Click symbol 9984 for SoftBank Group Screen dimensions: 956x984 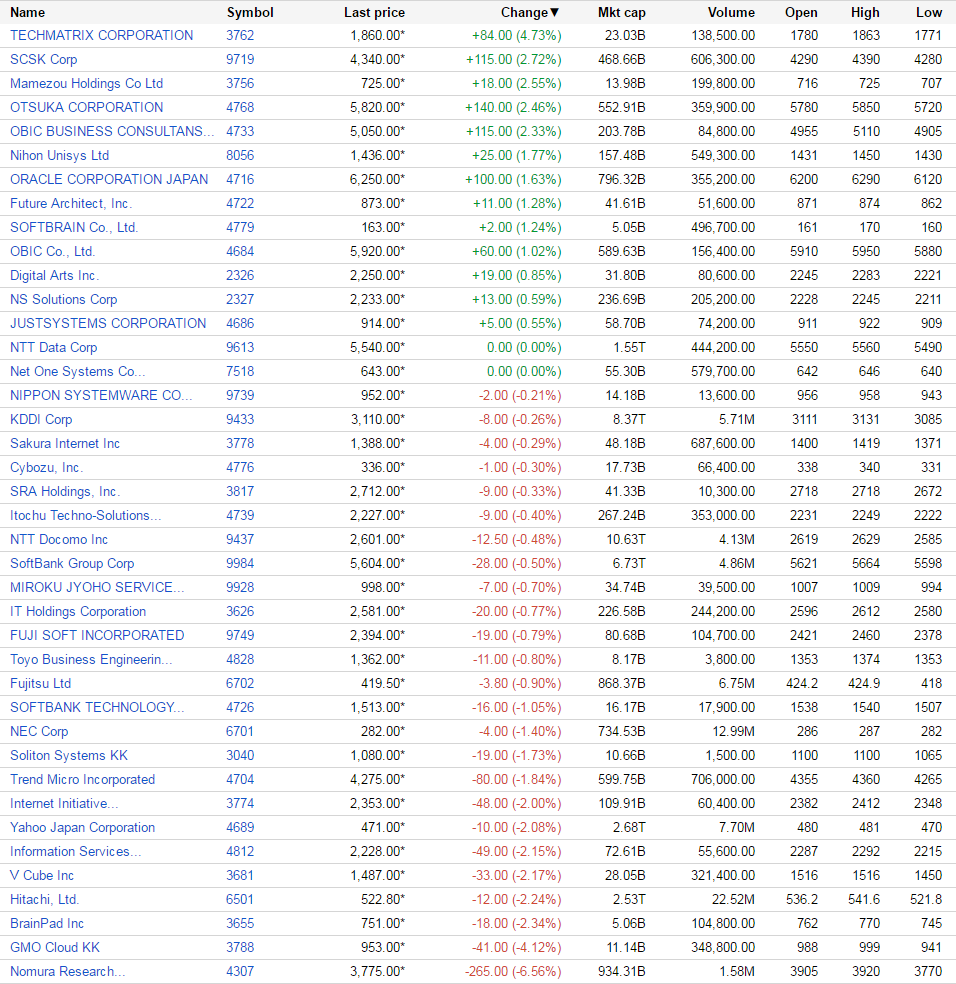click(240, 564)
